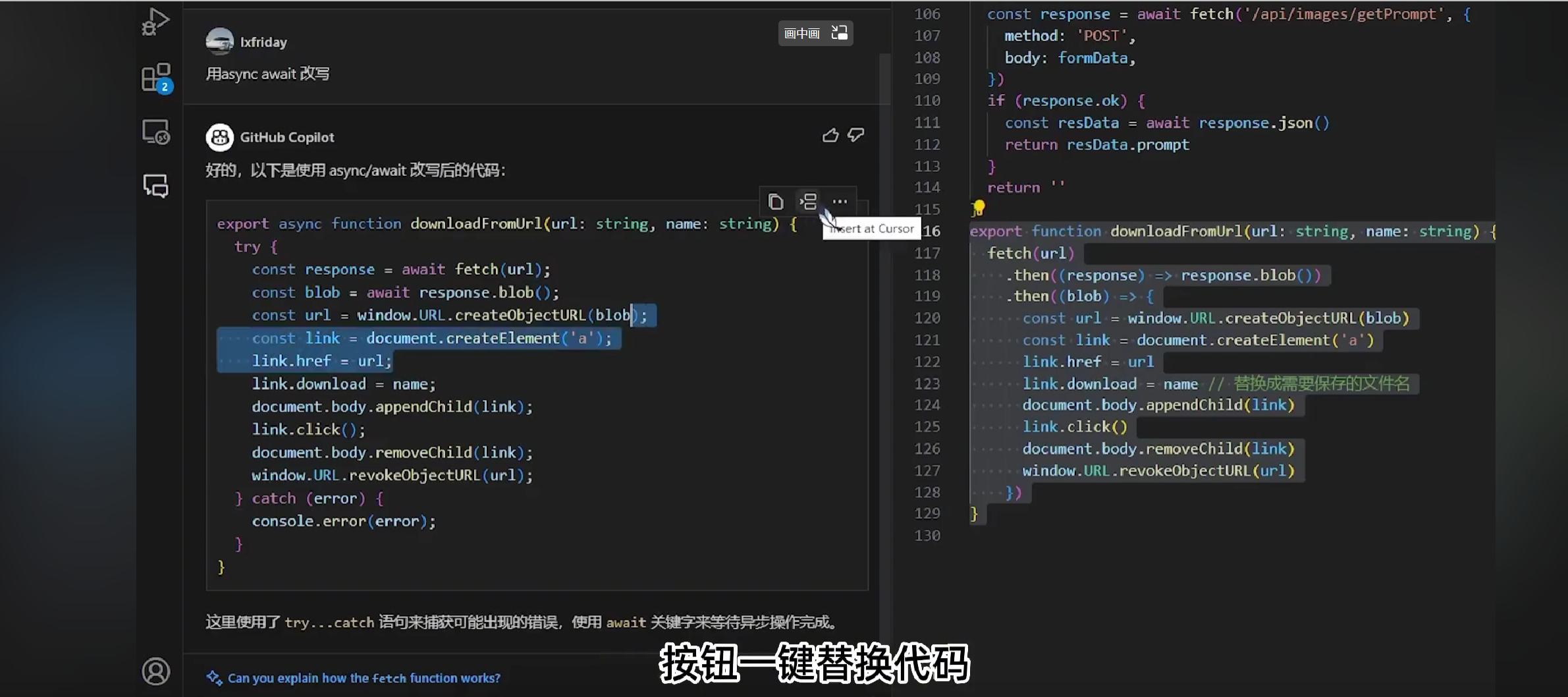Open the Copilot Chat view icon

pos(156,186)
